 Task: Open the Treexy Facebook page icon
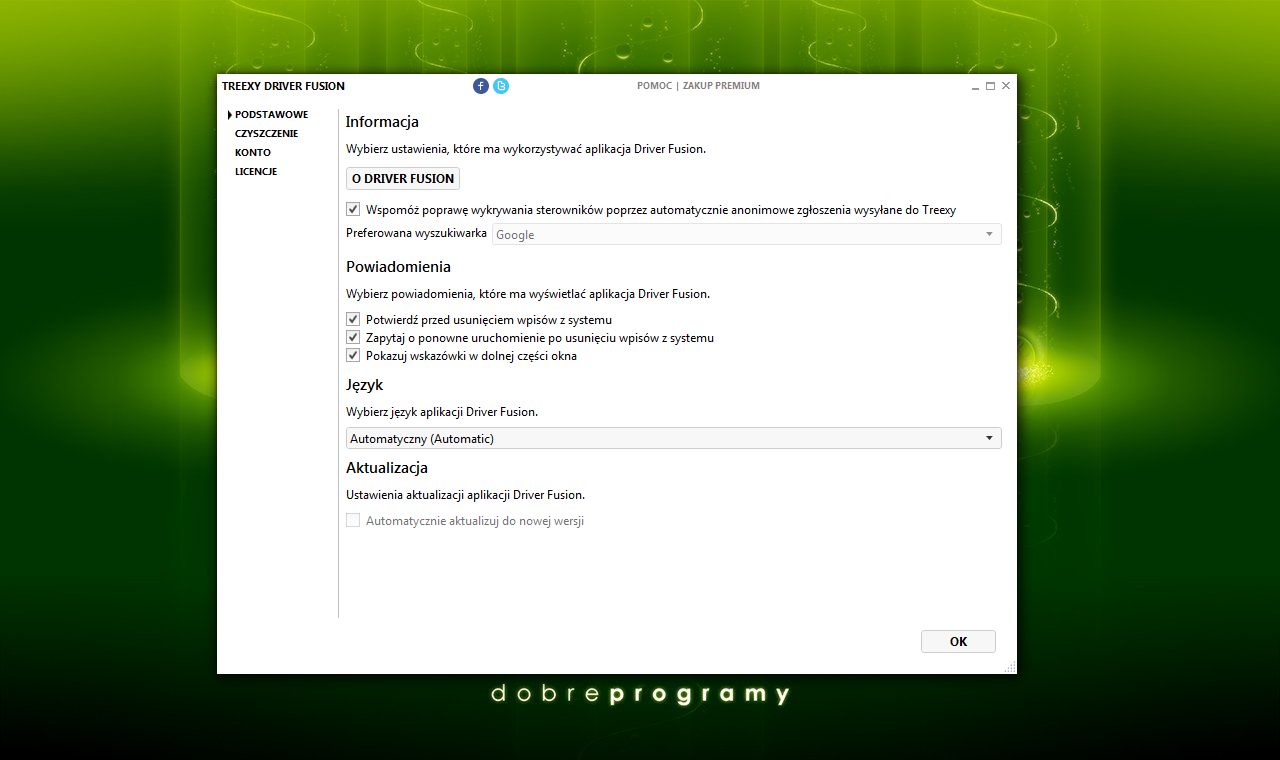click(x=481, y=86)
